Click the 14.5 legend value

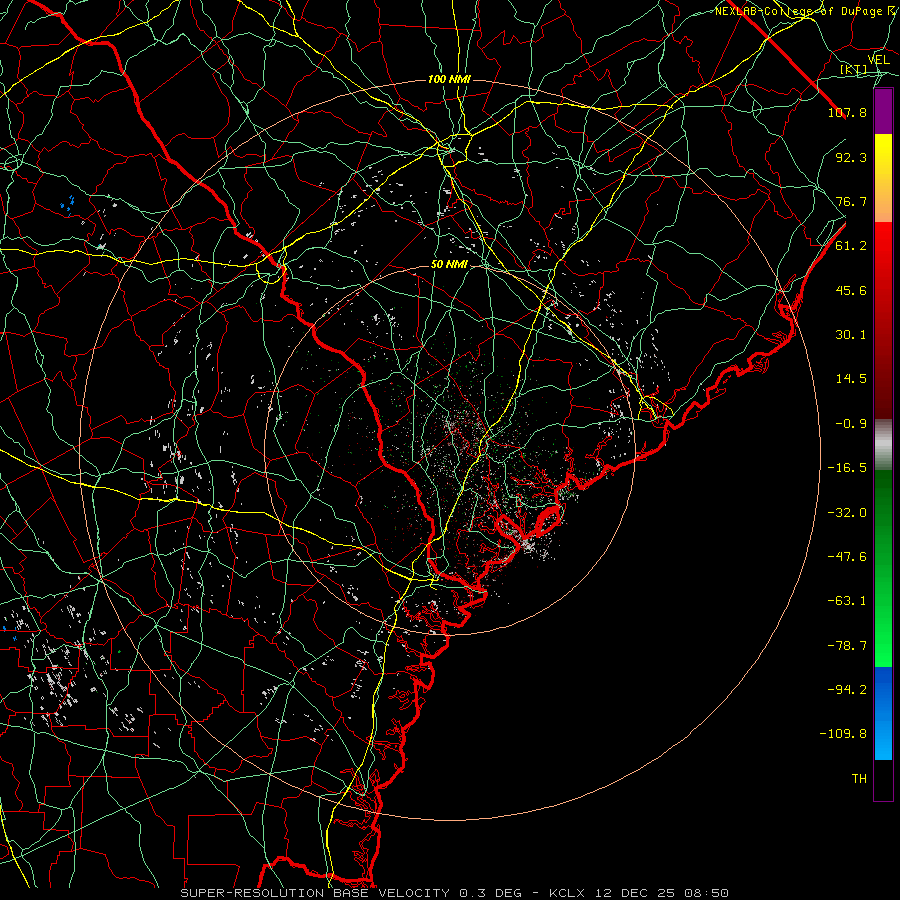851,379
